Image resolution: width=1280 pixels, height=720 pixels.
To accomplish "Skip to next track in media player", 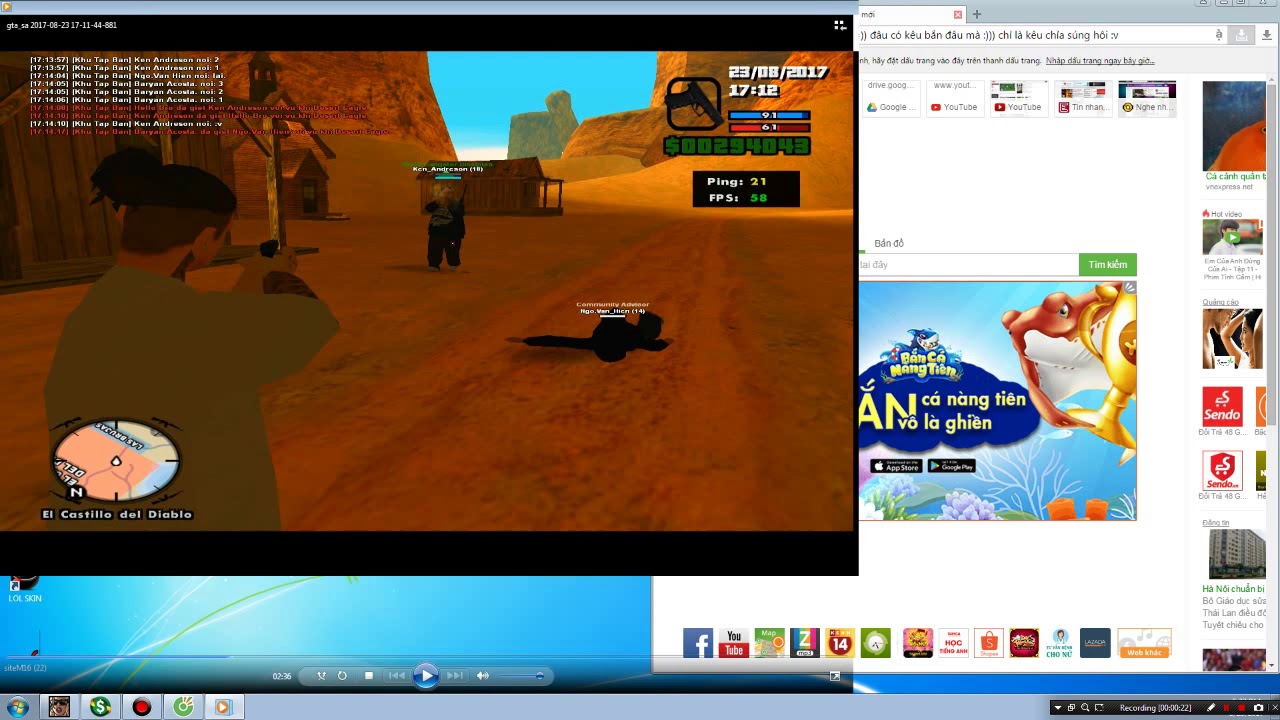I will pos(455,676).
